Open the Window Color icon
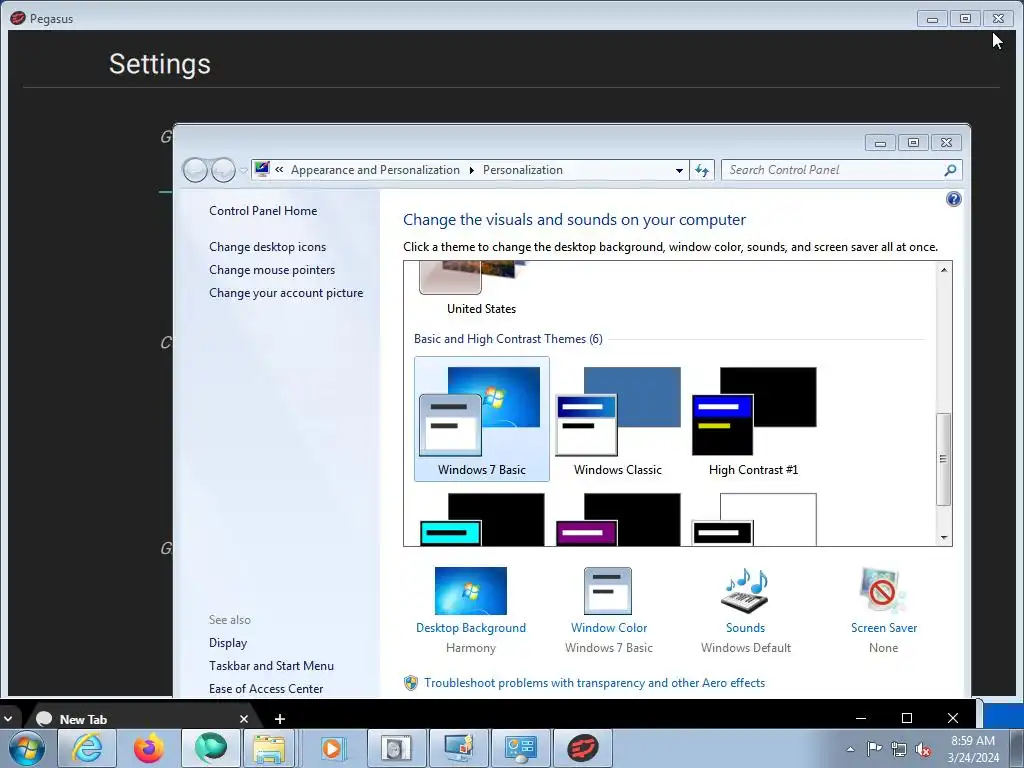Viewport: 1024px width, 768px height. 608,590
